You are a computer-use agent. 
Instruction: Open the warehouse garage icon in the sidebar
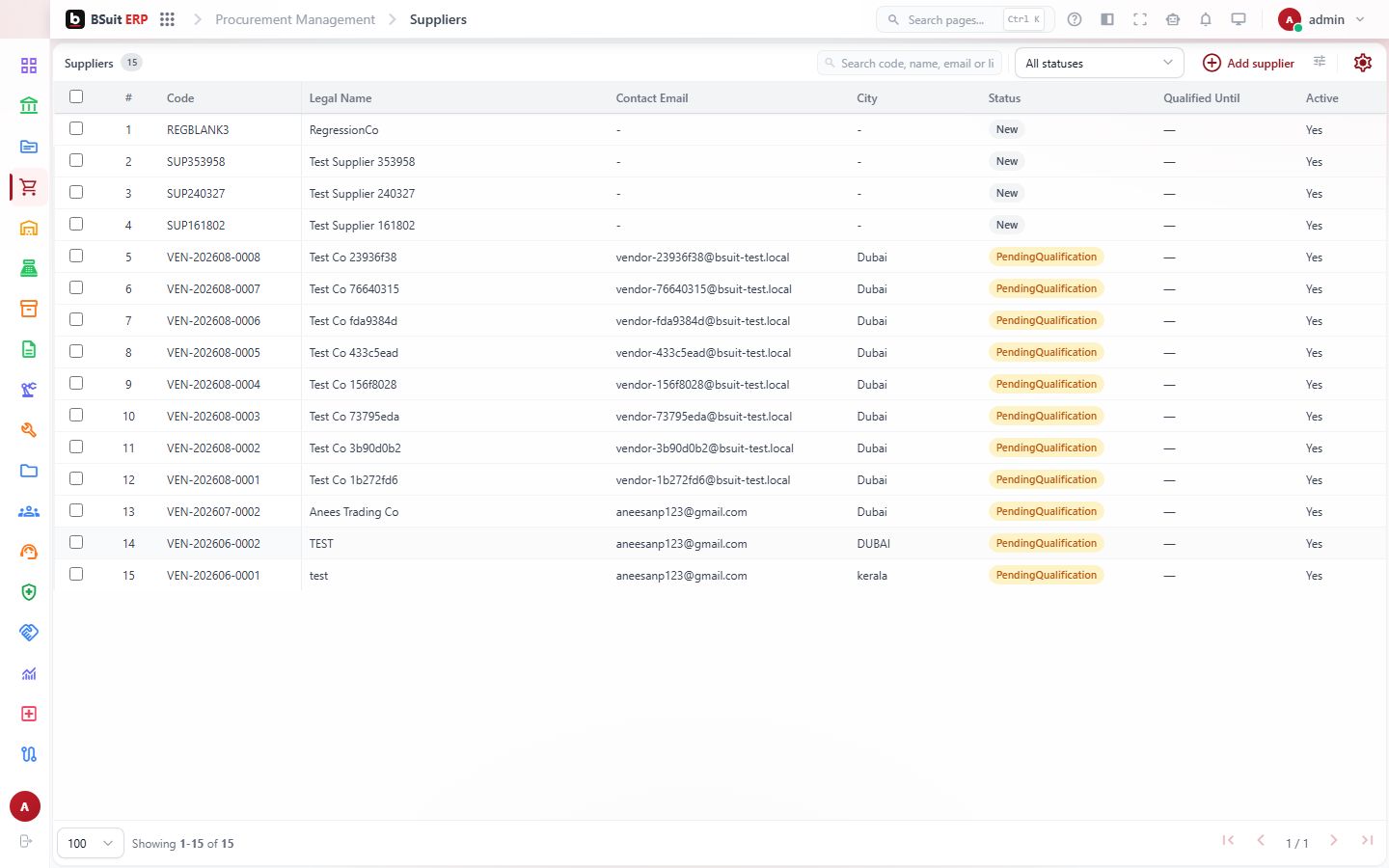coord(29,228)
